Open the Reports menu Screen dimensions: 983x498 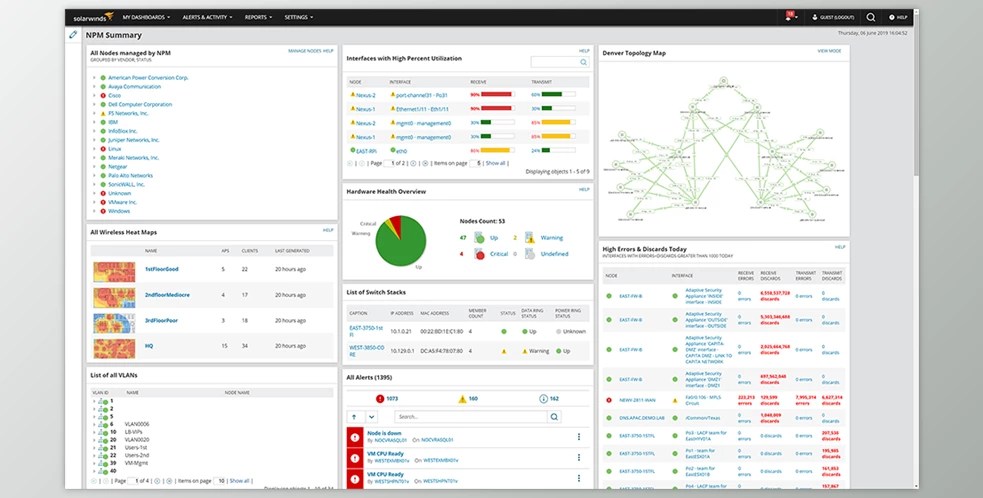(258, 18)
